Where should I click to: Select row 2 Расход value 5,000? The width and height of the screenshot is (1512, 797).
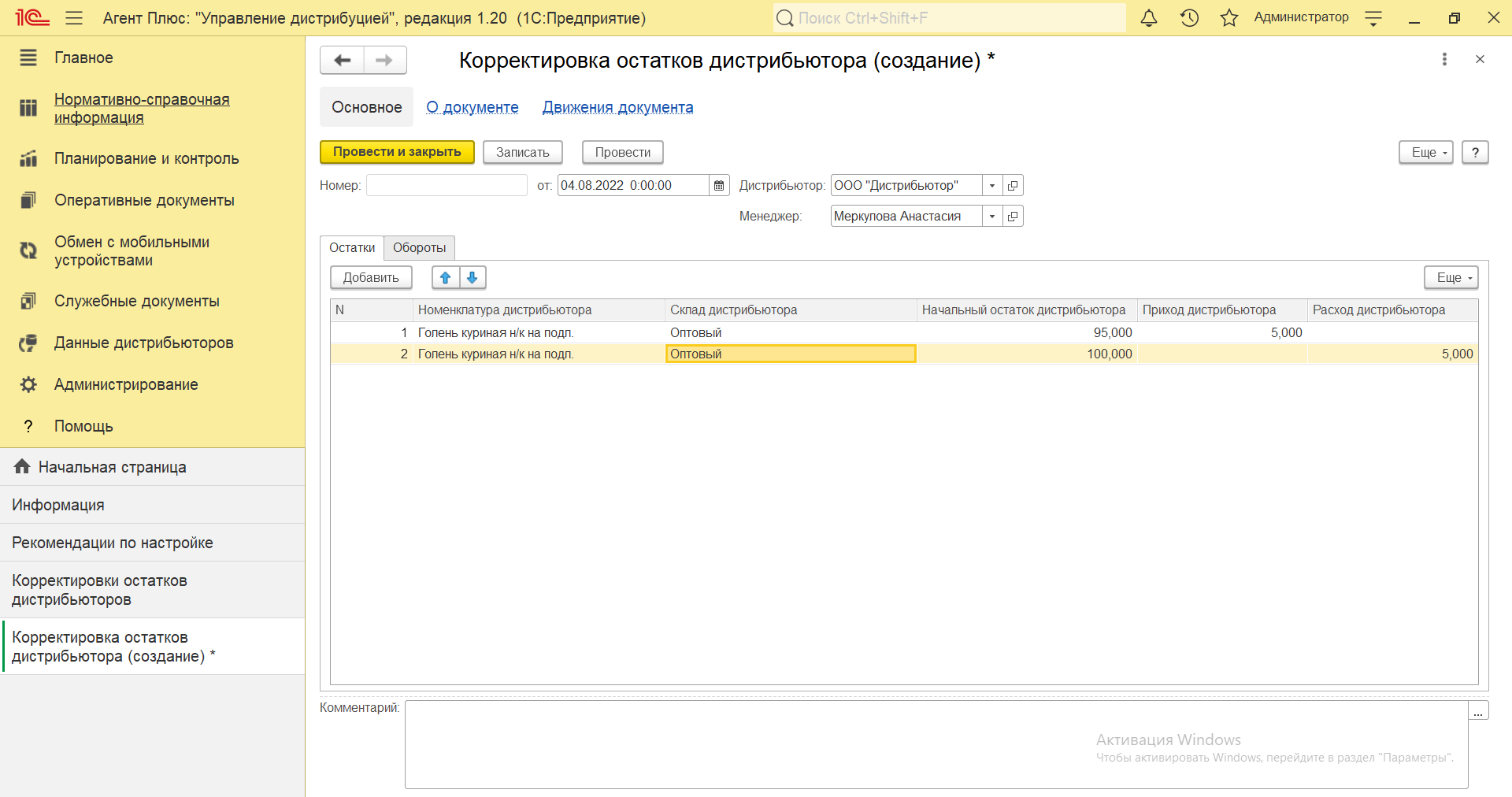pos(1392,354)
